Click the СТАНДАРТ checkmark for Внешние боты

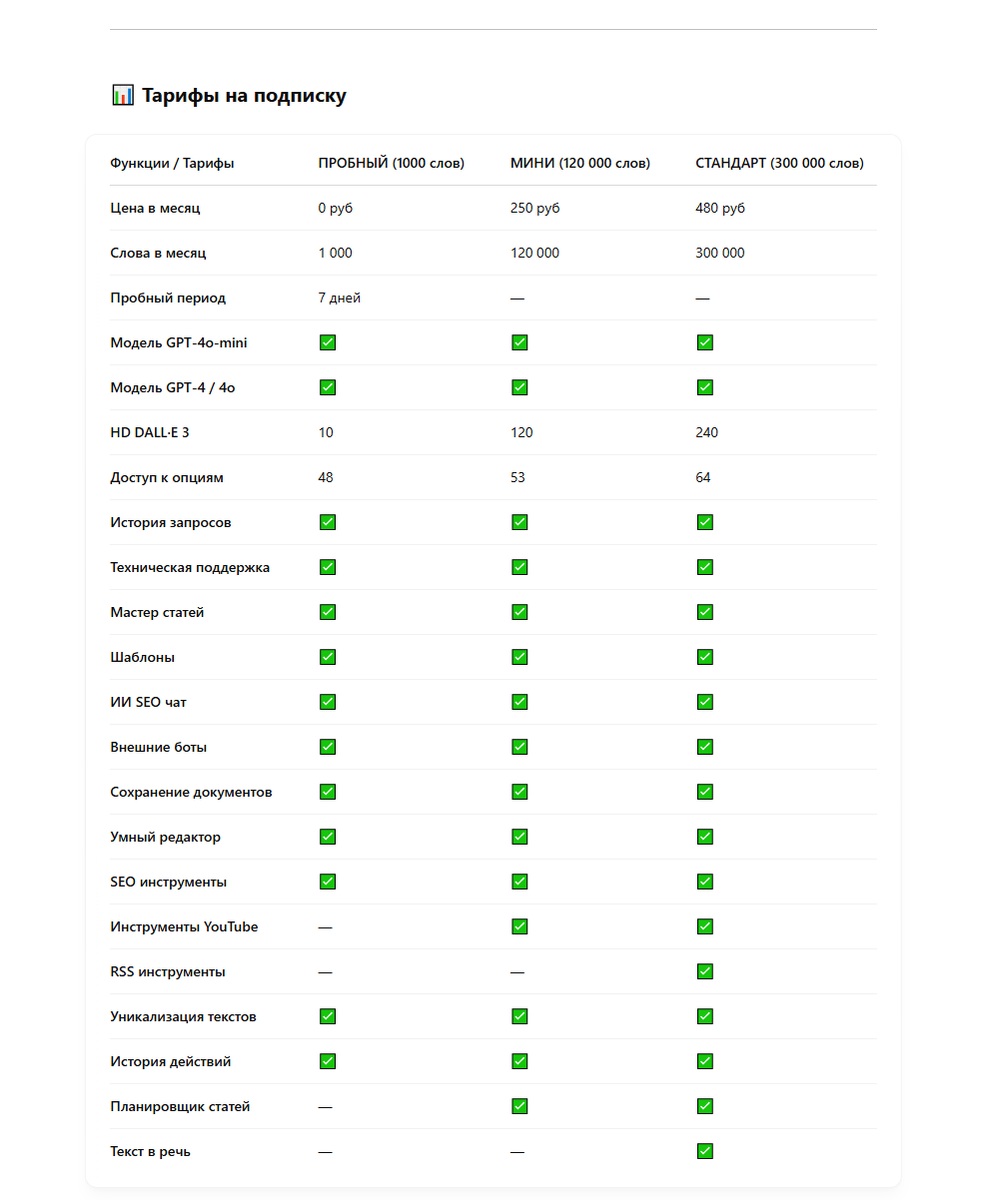705,747
